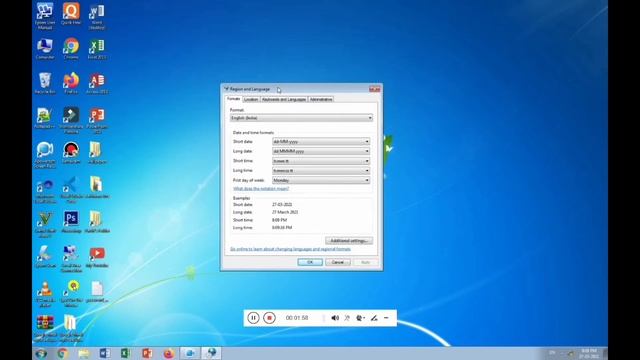Launch Firefox from the taskbar
The image size is (640, 360).
point(168,353)
